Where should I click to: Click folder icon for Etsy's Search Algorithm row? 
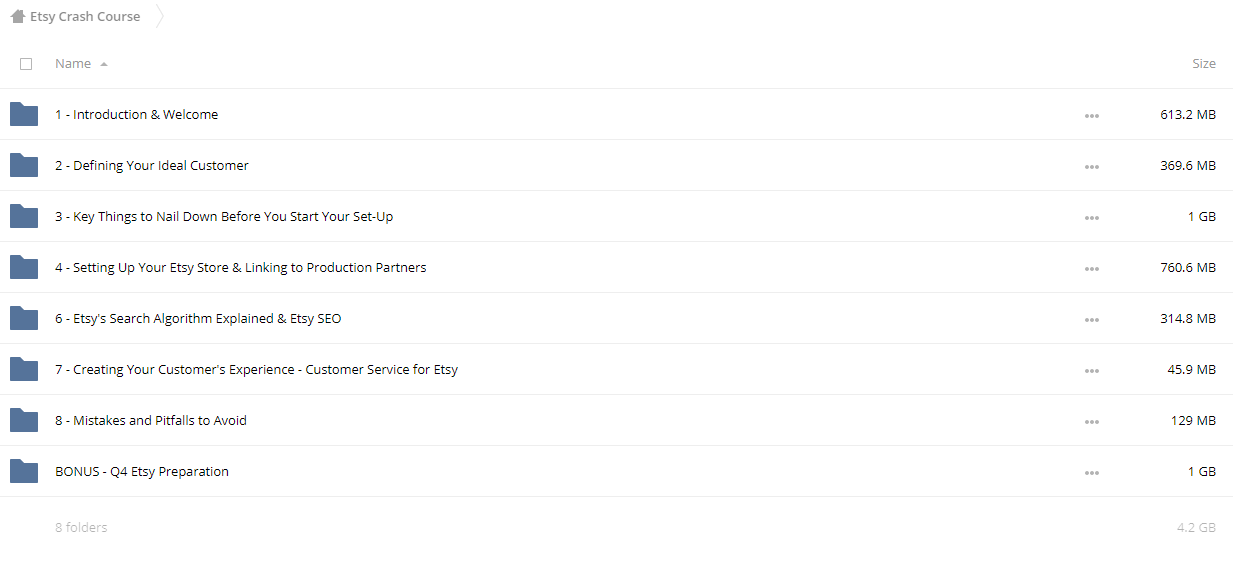pos(24,318)
